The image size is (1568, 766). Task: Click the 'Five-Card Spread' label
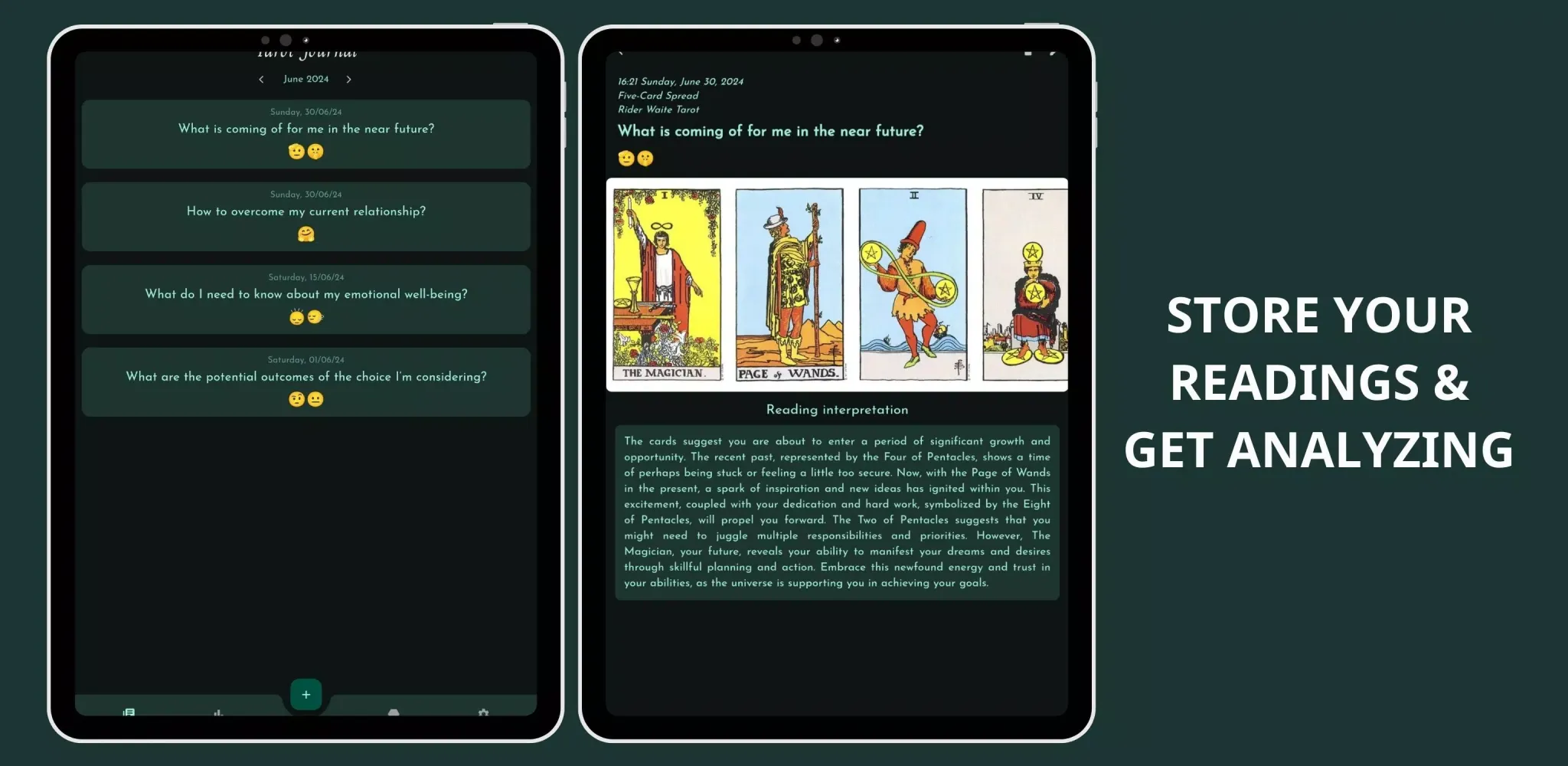[x=658, y=96]
